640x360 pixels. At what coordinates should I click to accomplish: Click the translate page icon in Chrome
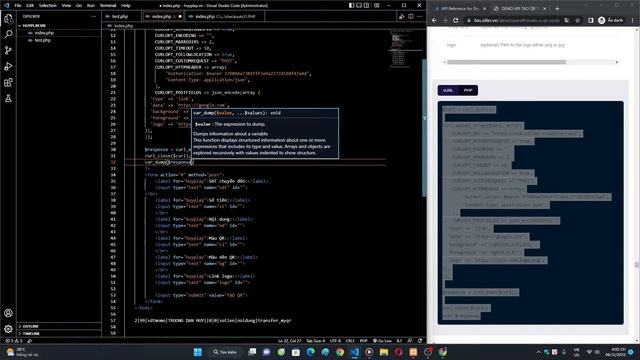567,20
